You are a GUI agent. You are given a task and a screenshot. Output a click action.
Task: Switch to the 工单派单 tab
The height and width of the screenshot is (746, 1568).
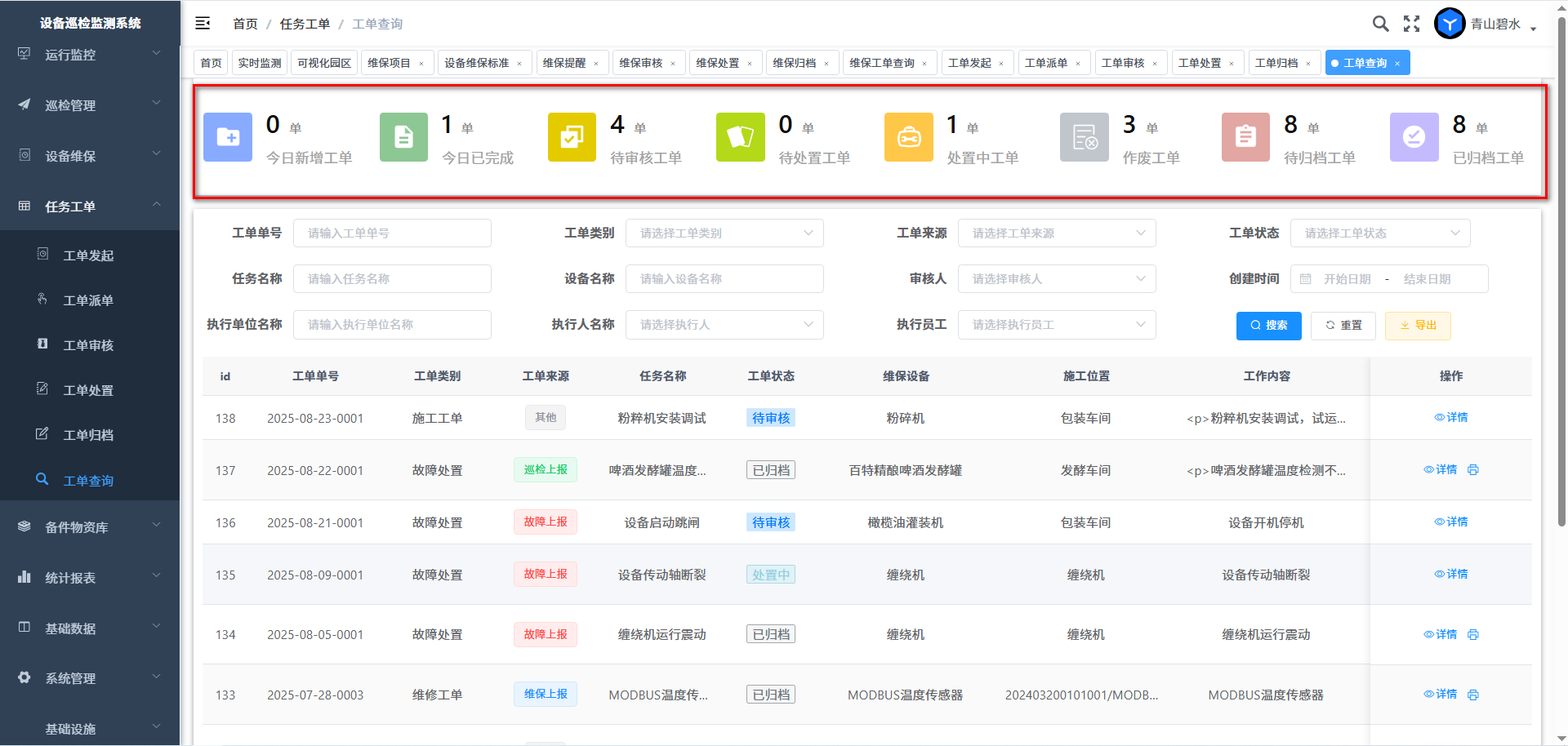(x=1046, y=63)
